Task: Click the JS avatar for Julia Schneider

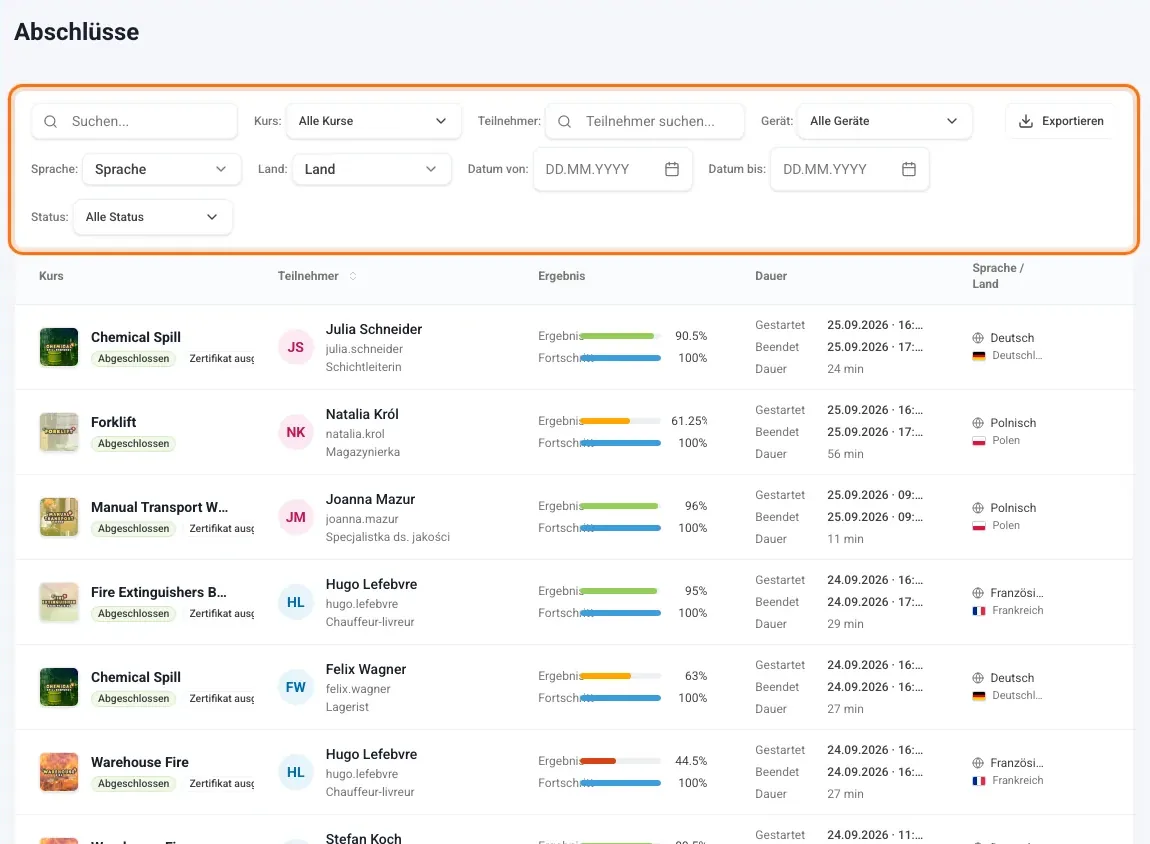Action: click(x=296, y=348)
